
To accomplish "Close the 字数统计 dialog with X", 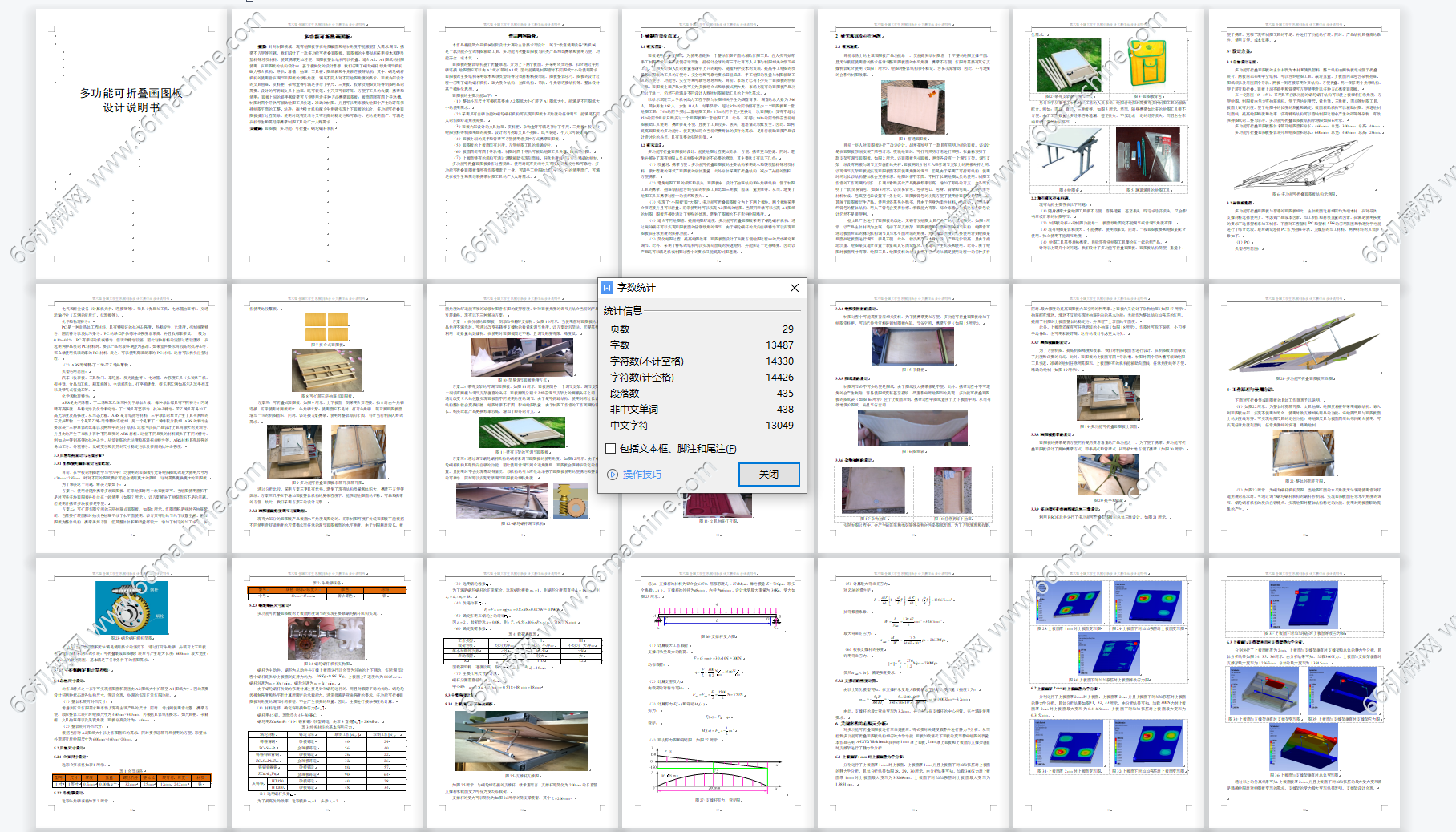I will pyautogui.click(x=794, y=288).
